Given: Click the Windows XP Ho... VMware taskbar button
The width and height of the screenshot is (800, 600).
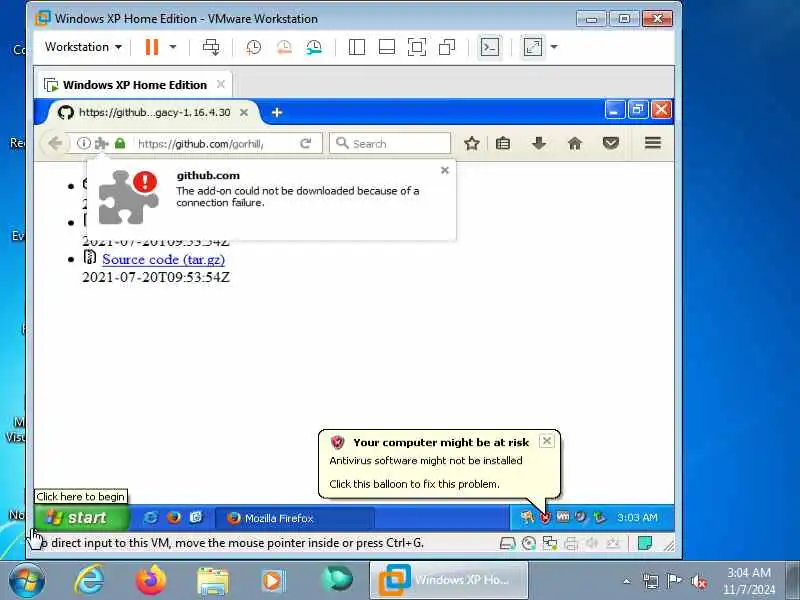Looking at the screenshot, I should tap(449, 580).
